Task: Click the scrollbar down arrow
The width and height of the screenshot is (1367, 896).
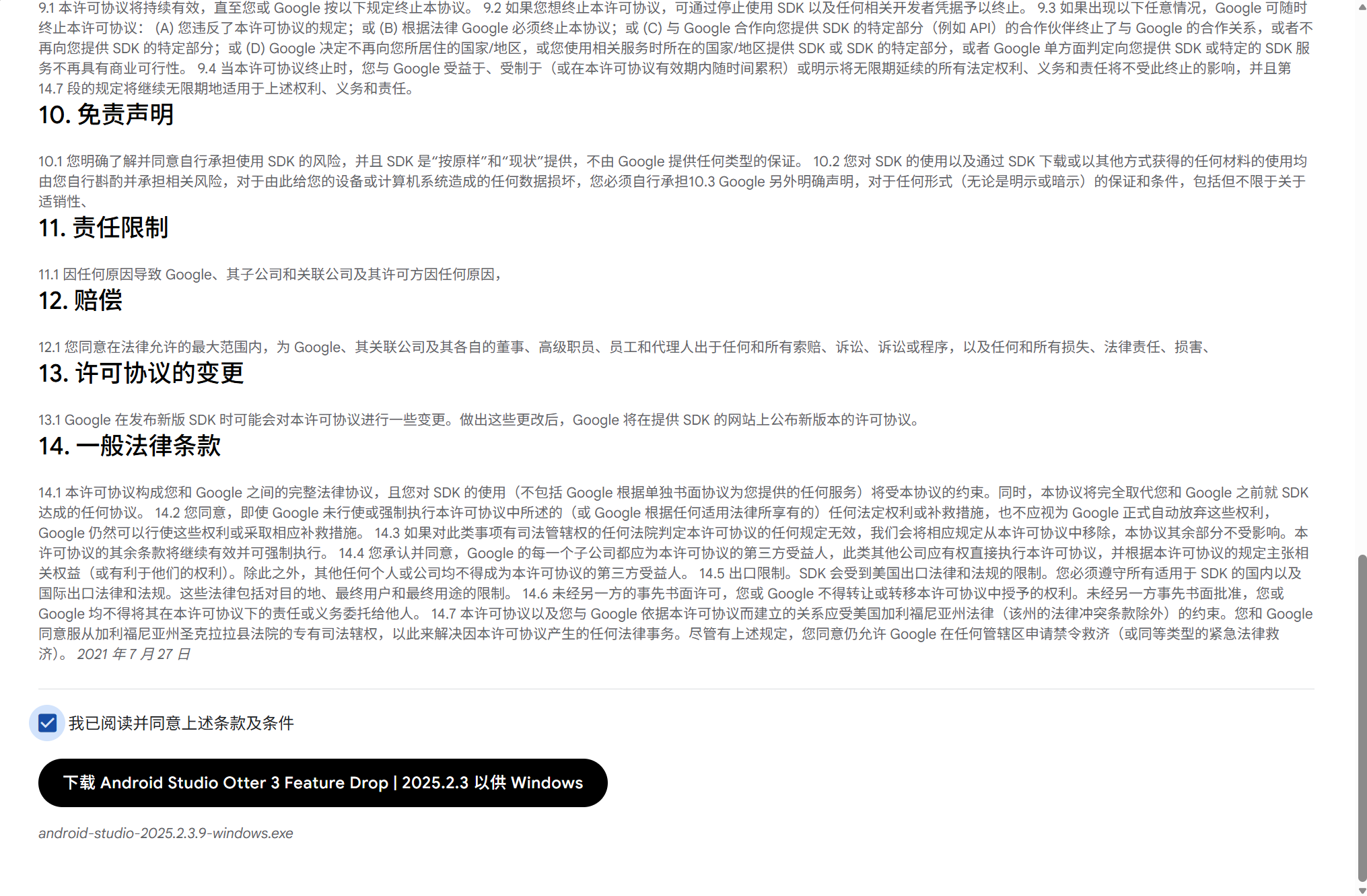Action: 1362,890
